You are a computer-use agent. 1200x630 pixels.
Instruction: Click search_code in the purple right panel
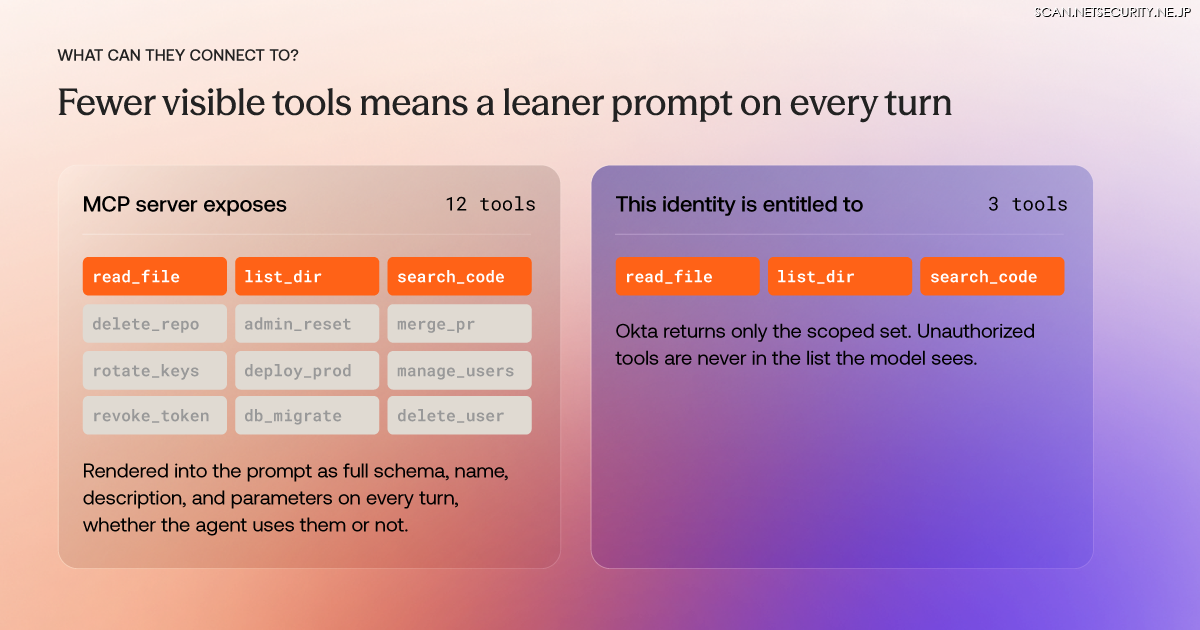[992, 277]
